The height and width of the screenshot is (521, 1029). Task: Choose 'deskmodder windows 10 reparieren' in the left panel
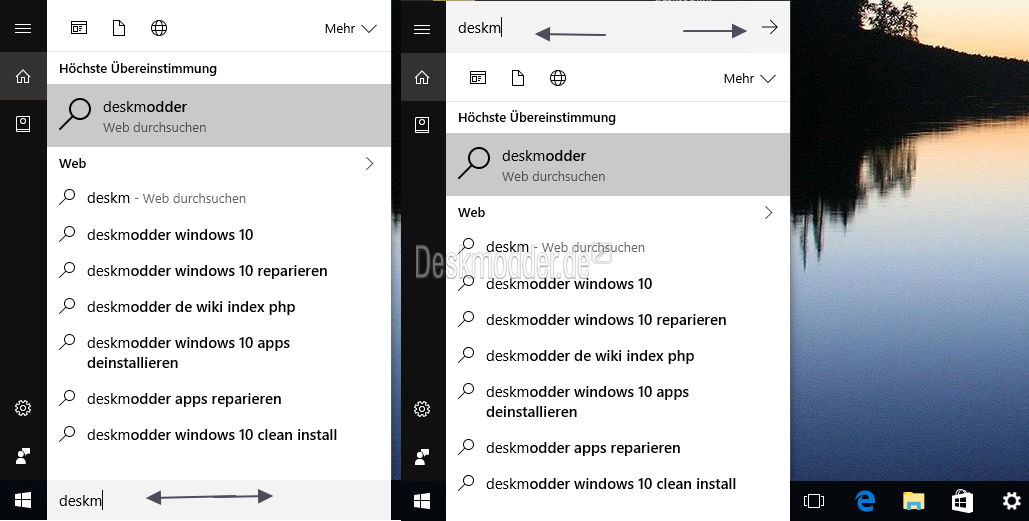click(219, 270)
